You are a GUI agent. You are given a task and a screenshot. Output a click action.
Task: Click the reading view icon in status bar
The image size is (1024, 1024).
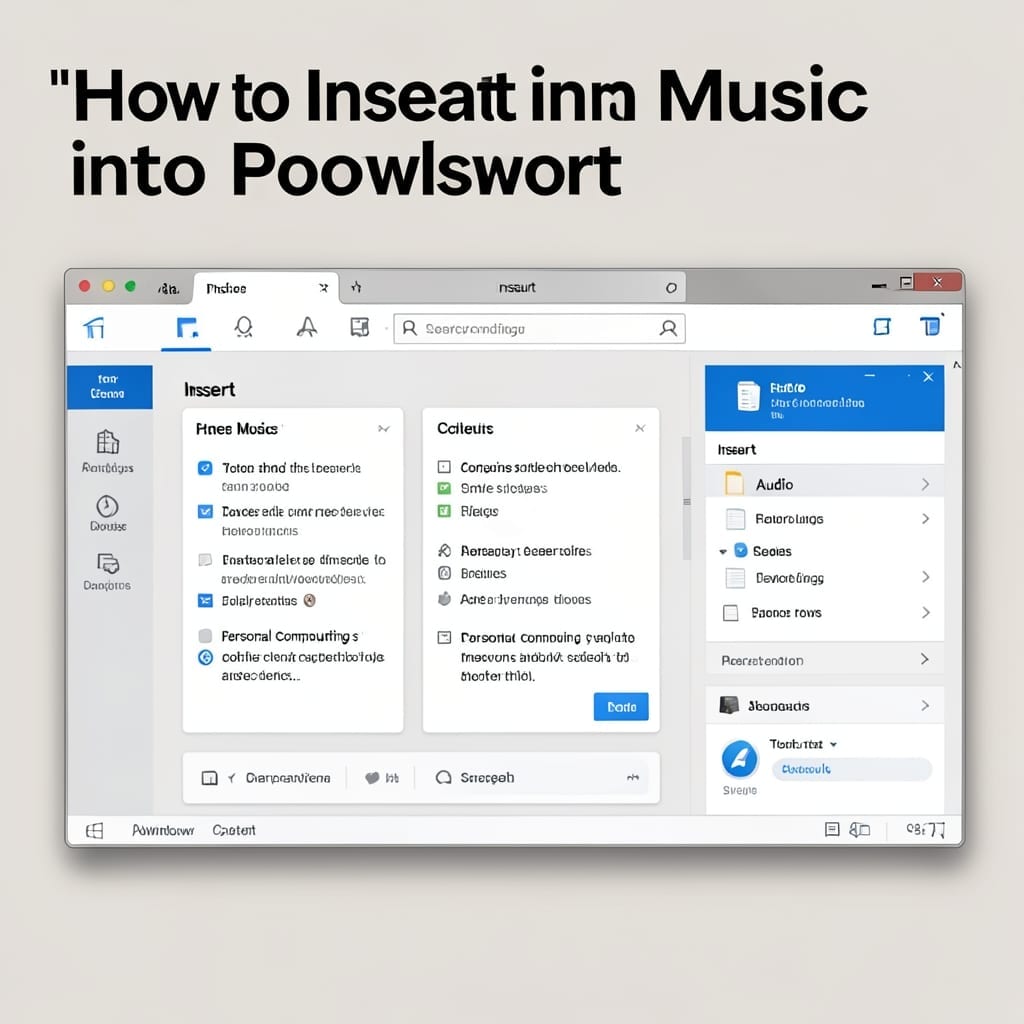(x=859, y=829)
